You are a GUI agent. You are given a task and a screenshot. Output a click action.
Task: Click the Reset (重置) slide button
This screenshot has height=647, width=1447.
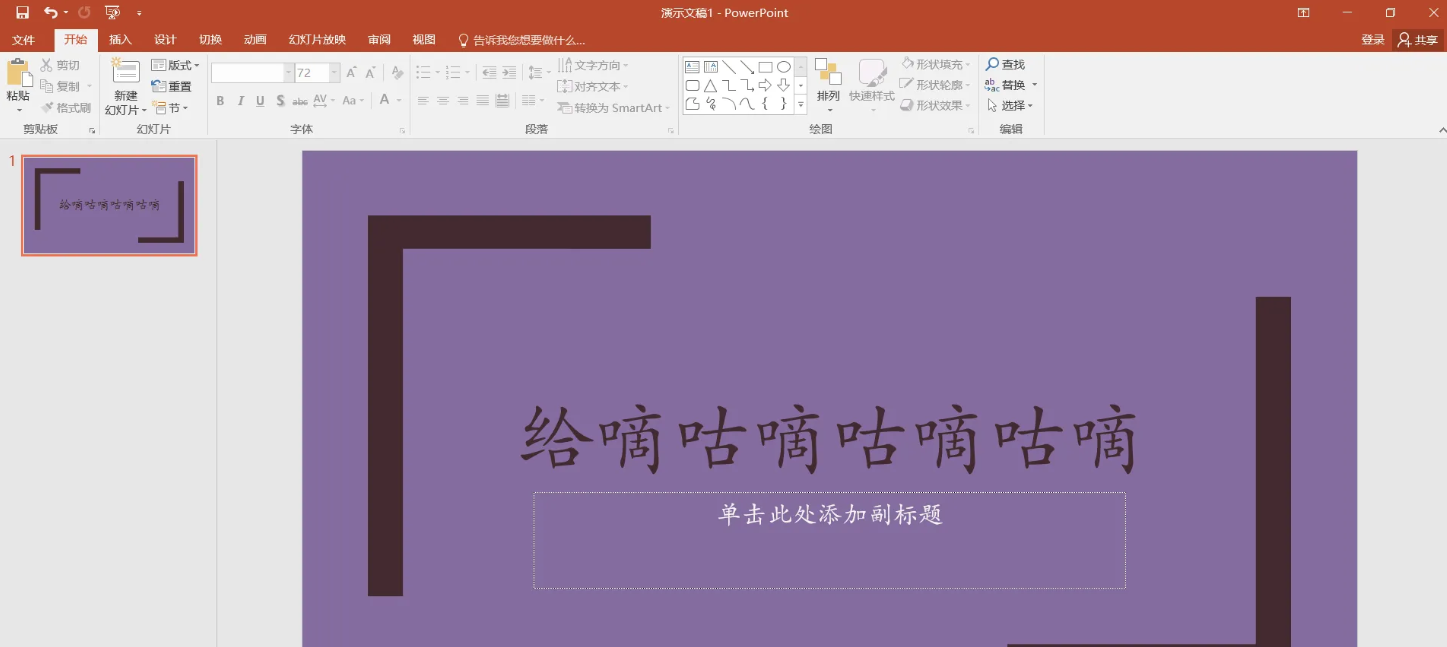(172, 87)
